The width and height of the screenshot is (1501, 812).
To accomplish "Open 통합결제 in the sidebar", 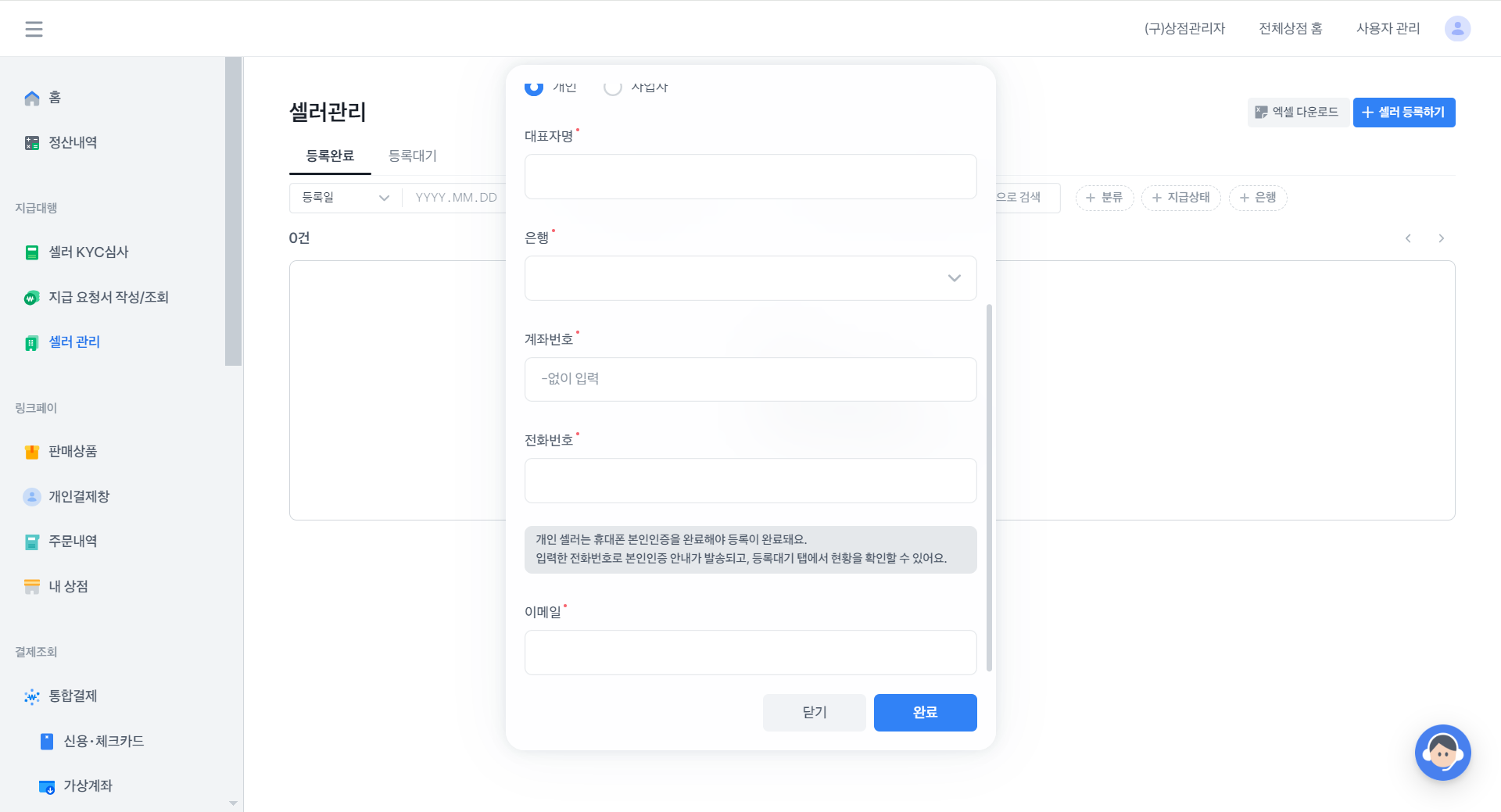I will (72, 696).
